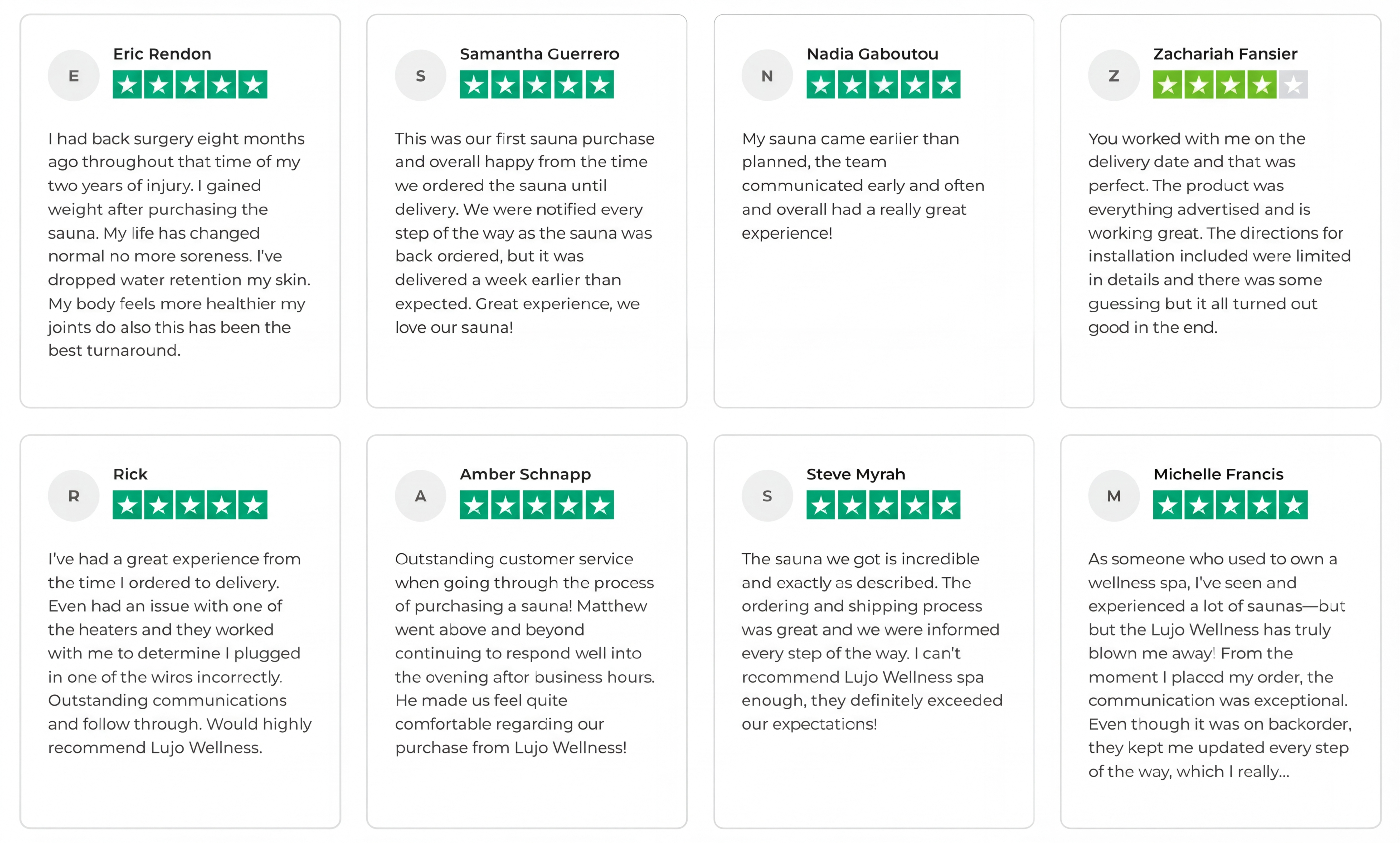This screenshot has height=843, width=1400.
Task: Open the reviewer name Eric Rendon
Action: pyautogui.click(x=162, y=54)
